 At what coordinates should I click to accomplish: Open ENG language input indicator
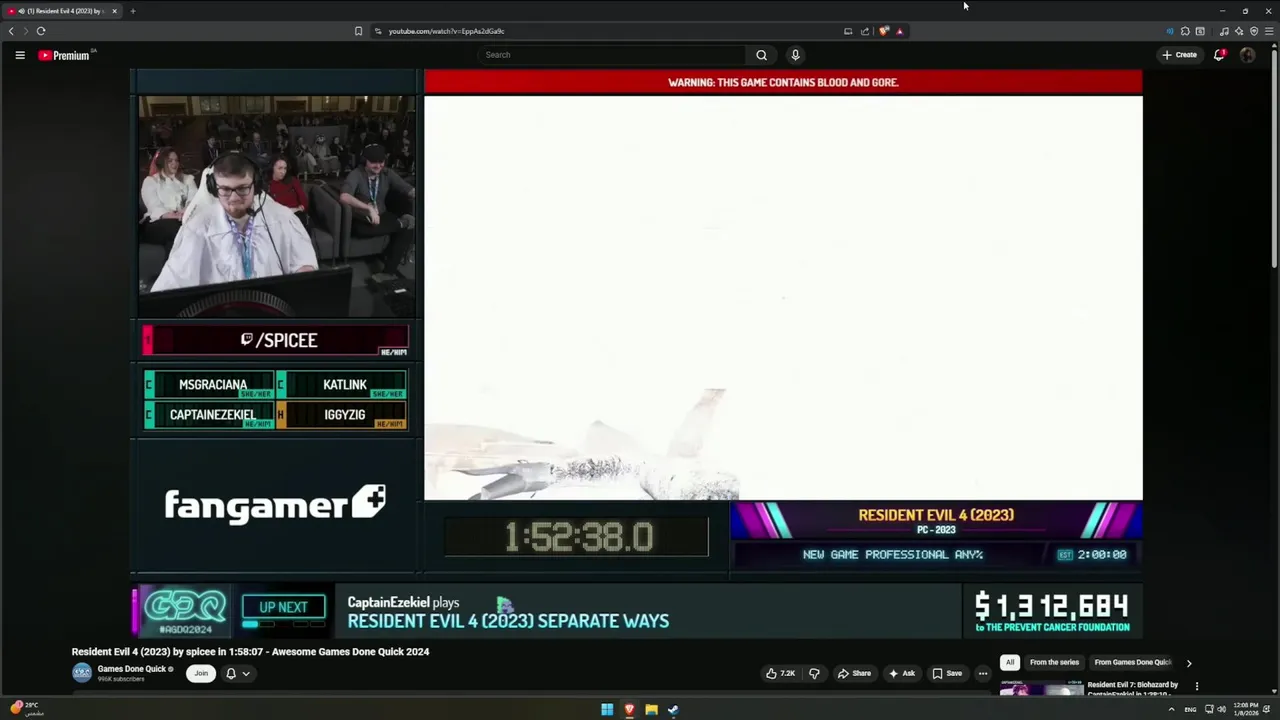[1190, 710]
